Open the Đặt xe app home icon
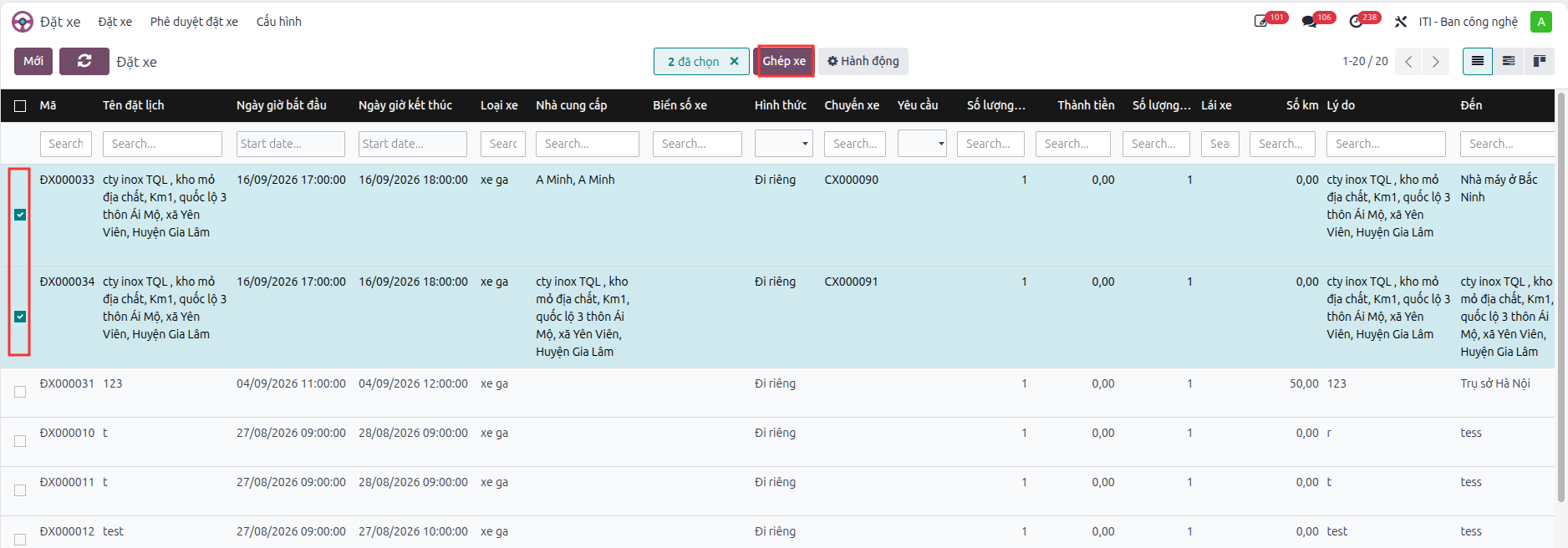Image resolution: width=1568 pixels, height=548 pixels. (x=23, y=22)
